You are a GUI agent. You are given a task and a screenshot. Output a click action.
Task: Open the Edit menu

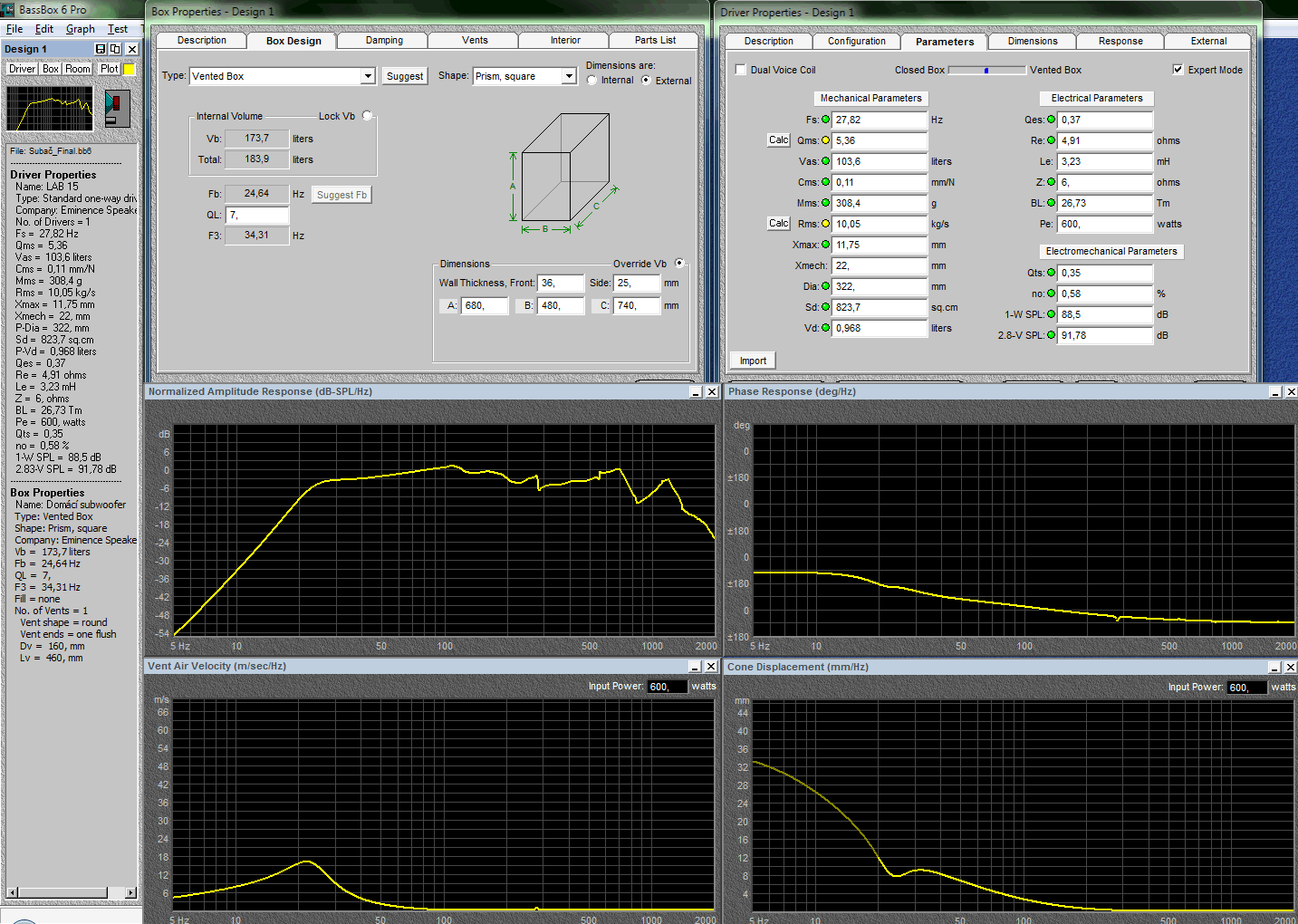44,29
